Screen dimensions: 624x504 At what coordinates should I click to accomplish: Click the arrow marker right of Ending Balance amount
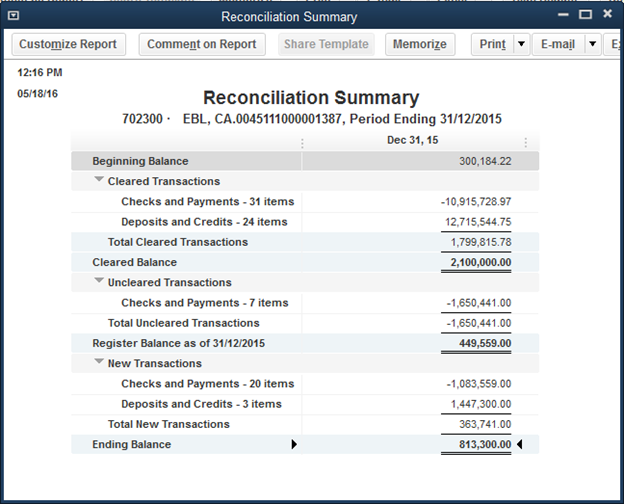pyautogui.click(x=519, y=444)
